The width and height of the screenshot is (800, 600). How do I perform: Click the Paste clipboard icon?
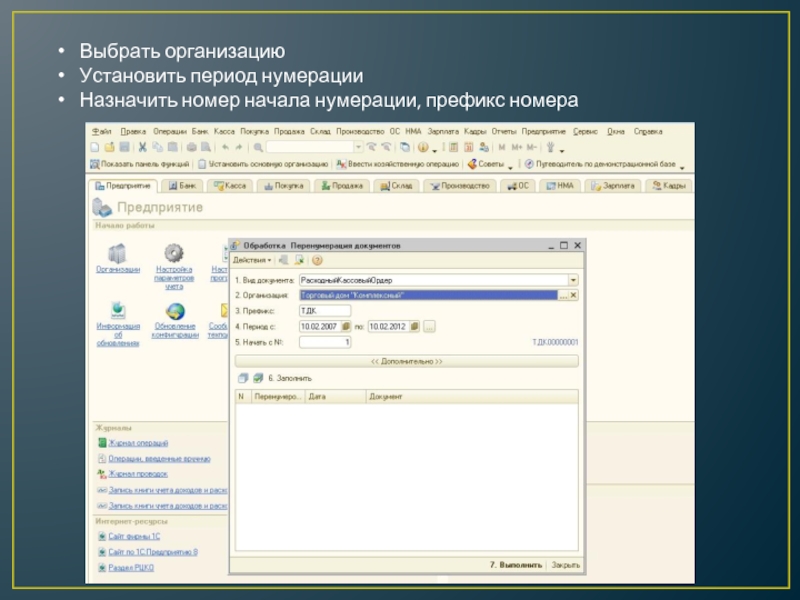click(x=172, y=147)
